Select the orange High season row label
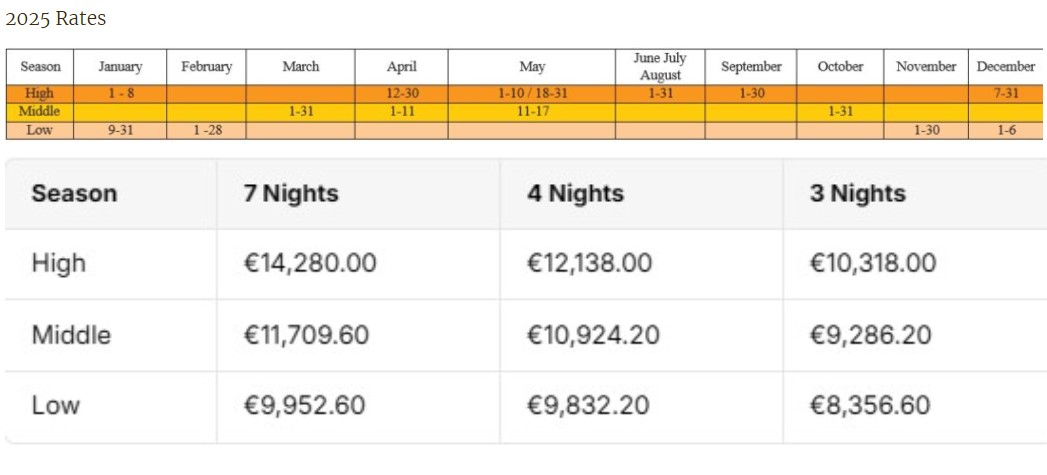Viewport: 1047px width, 475px height. 39,94
